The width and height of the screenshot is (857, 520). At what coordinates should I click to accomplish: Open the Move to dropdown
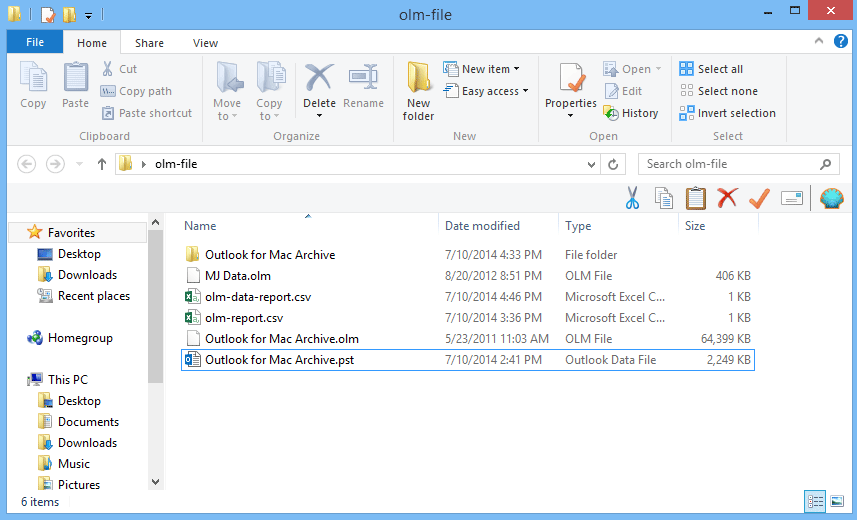coord(227,91)
